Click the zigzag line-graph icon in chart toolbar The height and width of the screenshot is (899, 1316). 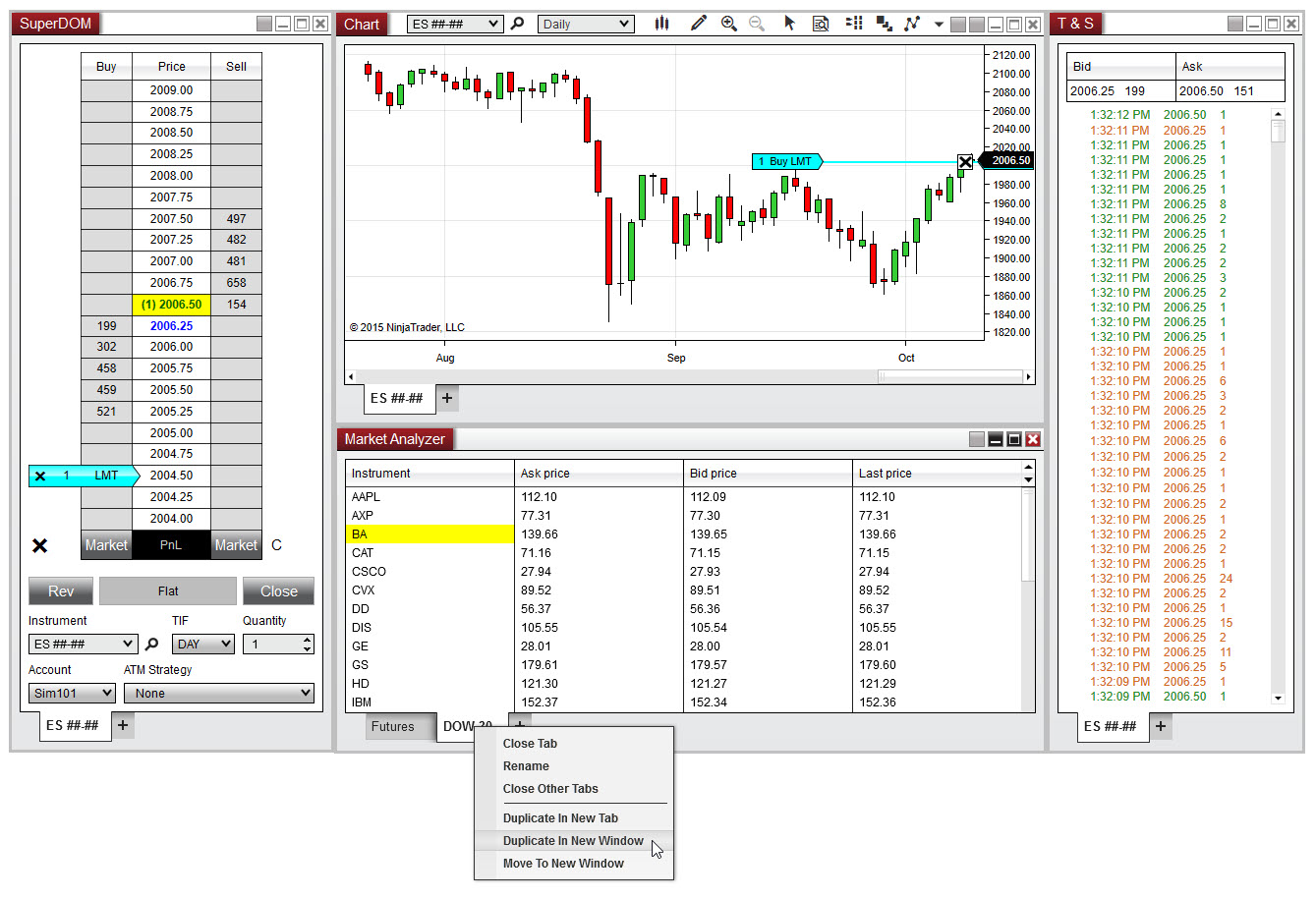tap(912, 24)
